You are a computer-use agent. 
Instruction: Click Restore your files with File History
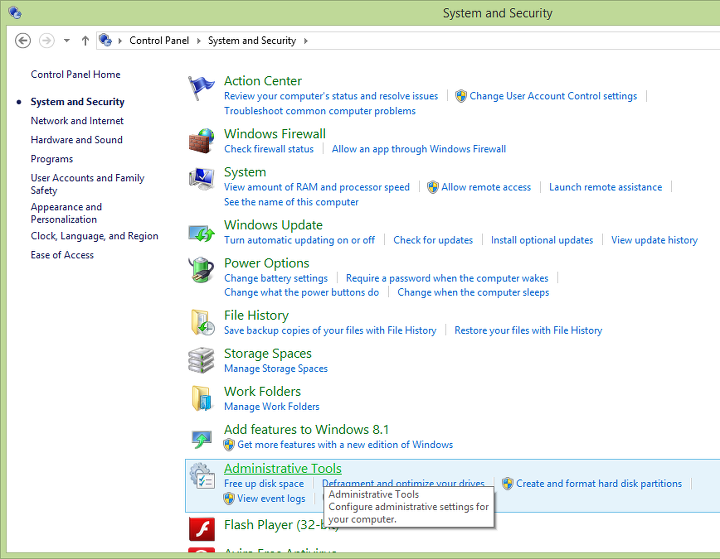click(528, 331)
